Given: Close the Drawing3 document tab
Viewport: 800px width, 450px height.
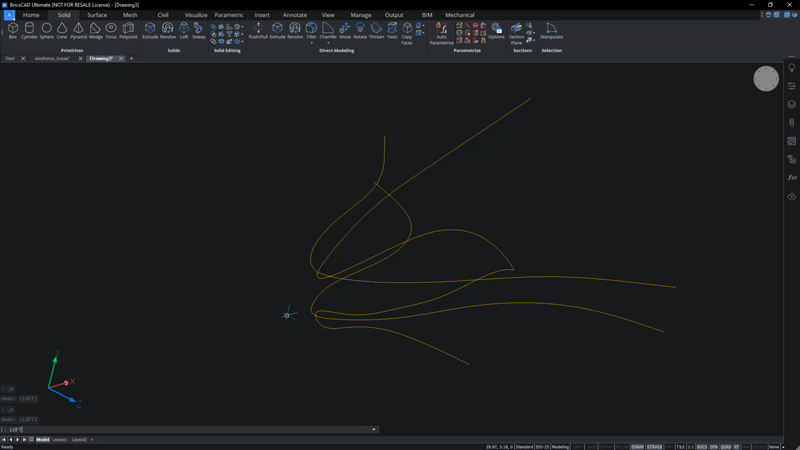Looking at the screenshot, I should coord(121,59).
